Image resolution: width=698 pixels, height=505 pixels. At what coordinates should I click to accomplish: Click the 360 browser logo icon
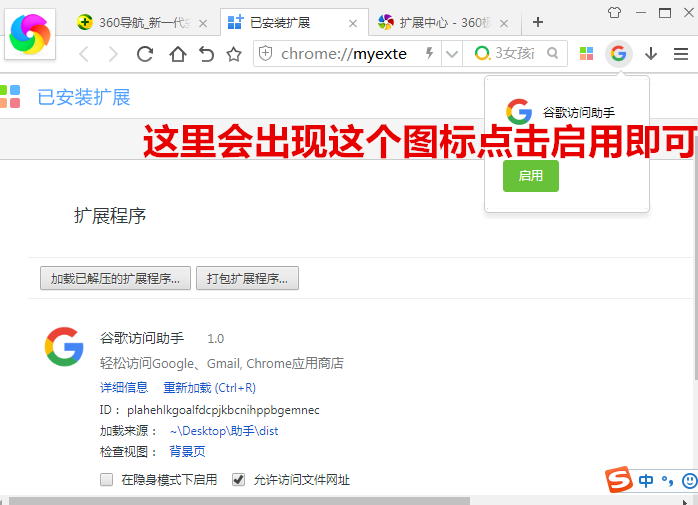[x=30, y=34]
